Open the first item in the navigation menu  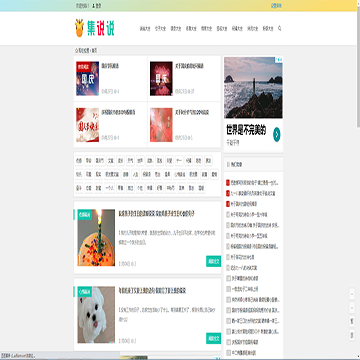[x=145, y=29]
